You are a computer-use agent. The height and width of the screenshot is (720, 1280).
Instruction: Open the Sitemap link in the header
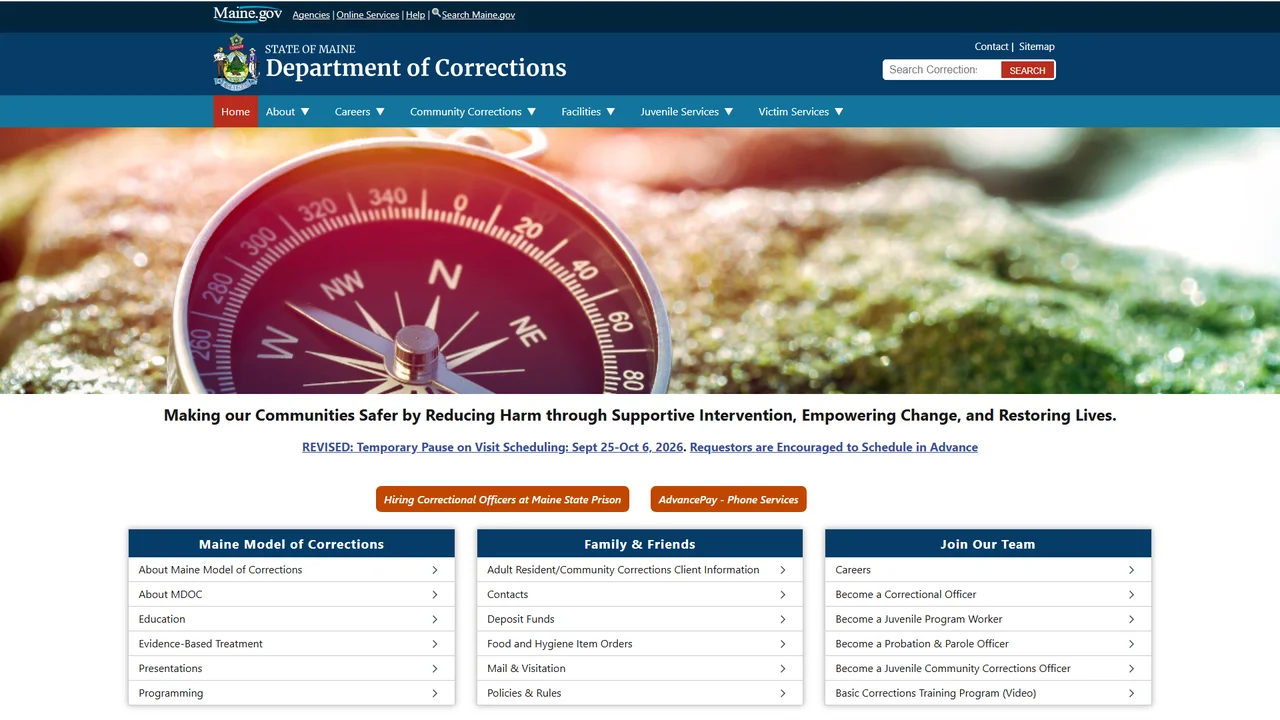1037,47
